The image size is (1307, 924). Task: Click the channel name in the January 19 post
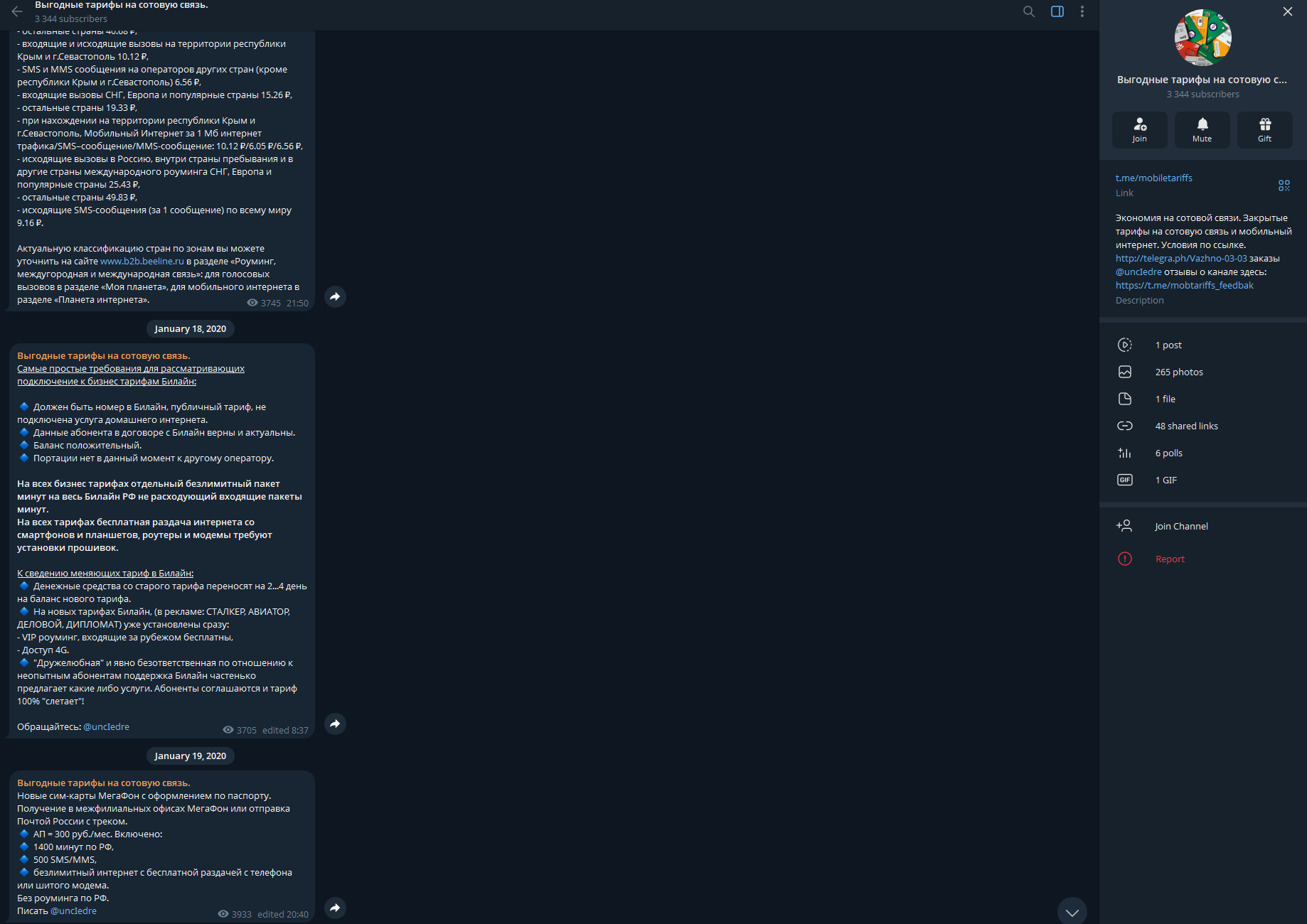point(104,783)
